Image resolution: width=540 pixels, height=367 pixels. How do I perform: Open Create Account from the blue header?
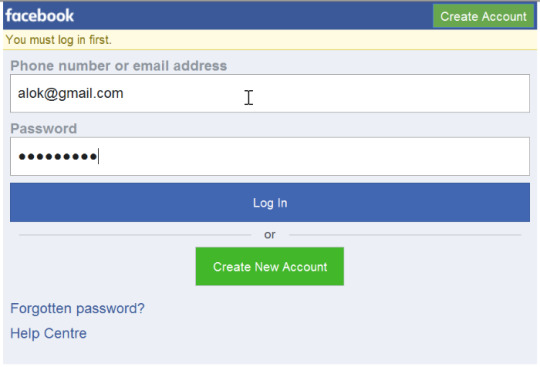(484, 16)
